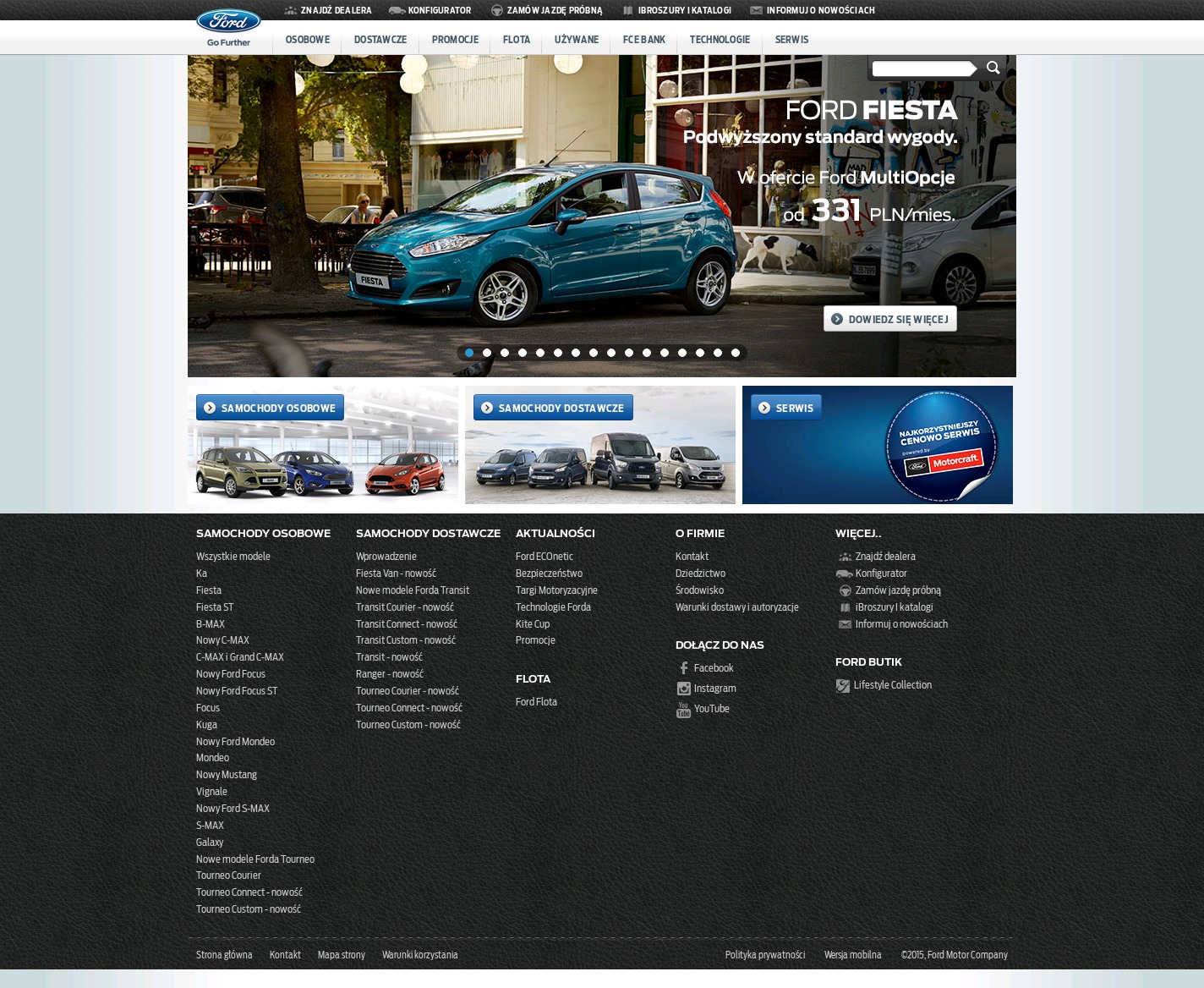Select the last carousel slide dot

[736, 353]
